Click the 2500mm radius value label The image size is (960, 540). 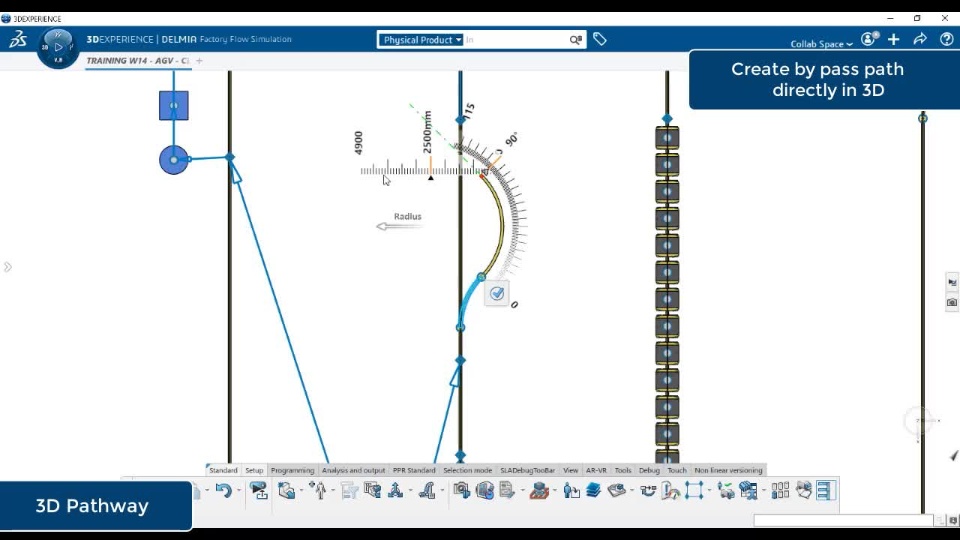coord(427,132)
